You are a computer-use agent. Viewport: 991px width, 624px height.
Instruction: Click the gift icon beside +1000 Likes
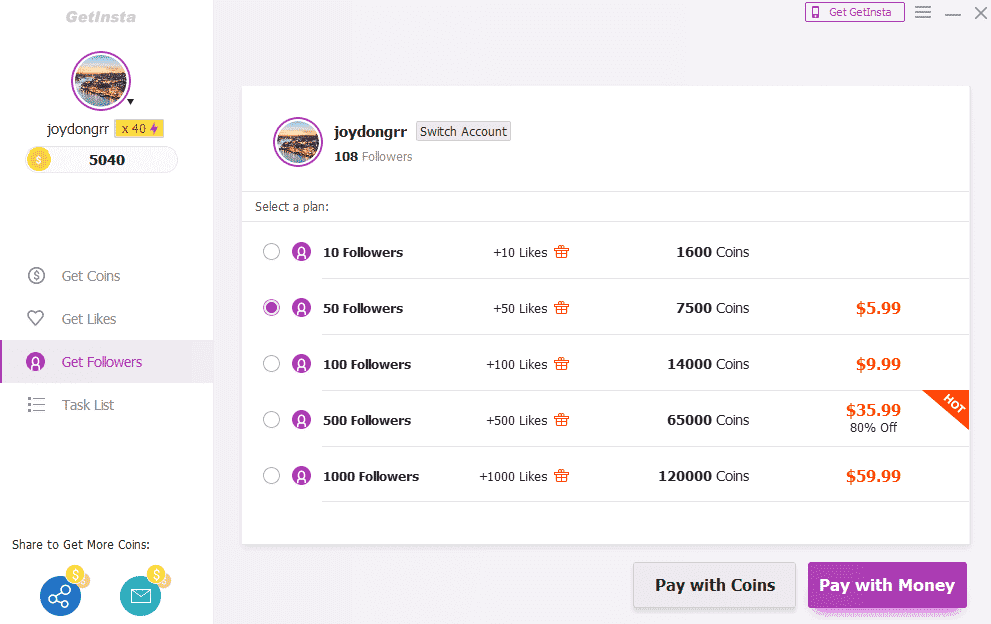[561, 476]
